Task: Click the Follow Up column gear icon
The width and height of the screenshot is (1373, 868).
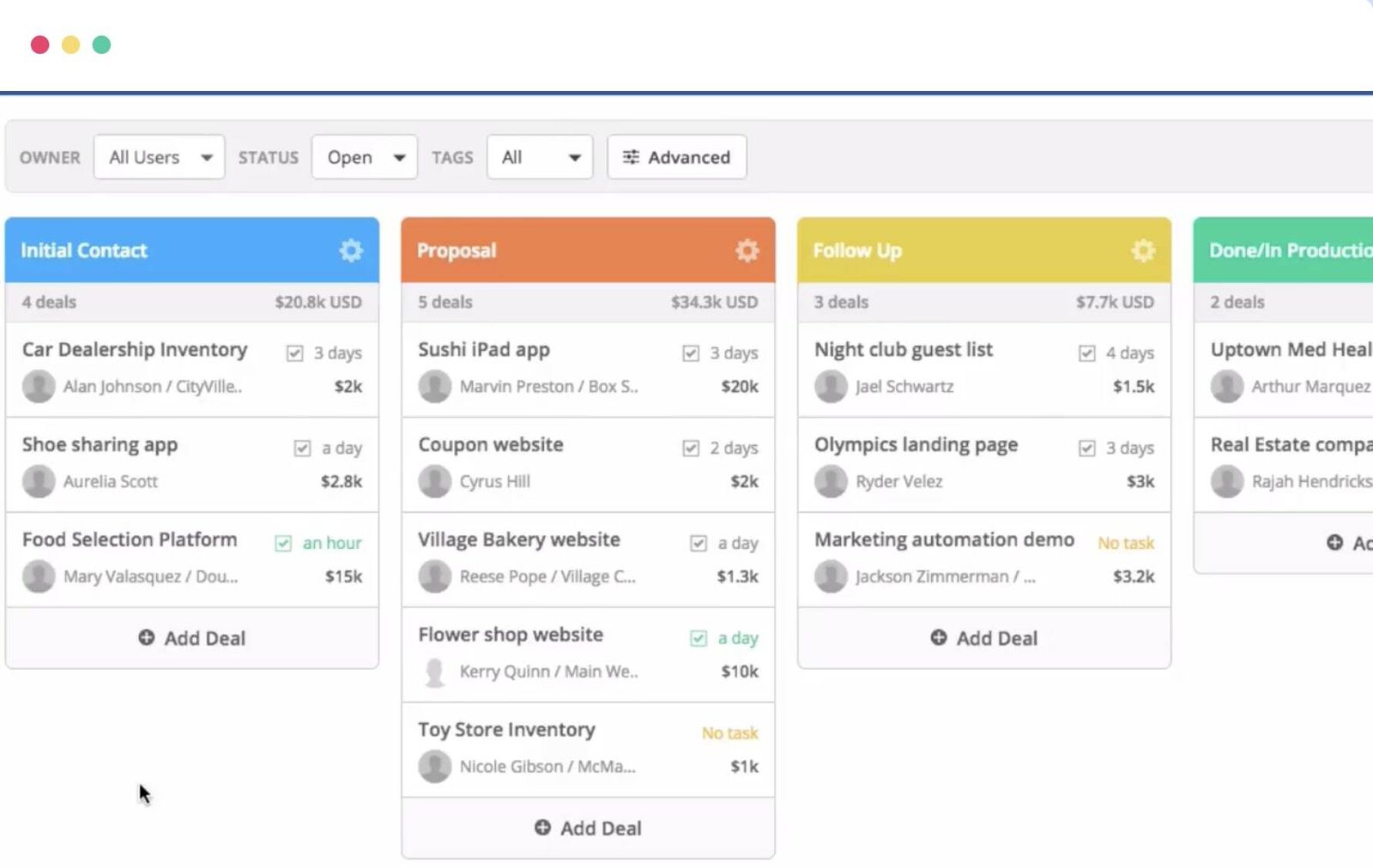Action: 1143,250
